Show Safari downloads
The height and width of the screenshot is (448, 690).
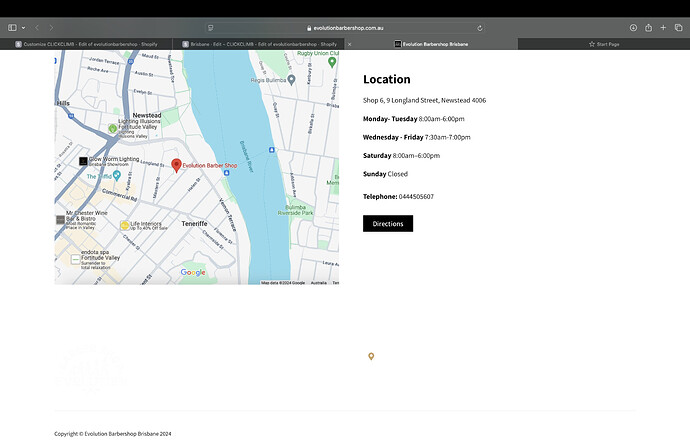click(633, 28)
